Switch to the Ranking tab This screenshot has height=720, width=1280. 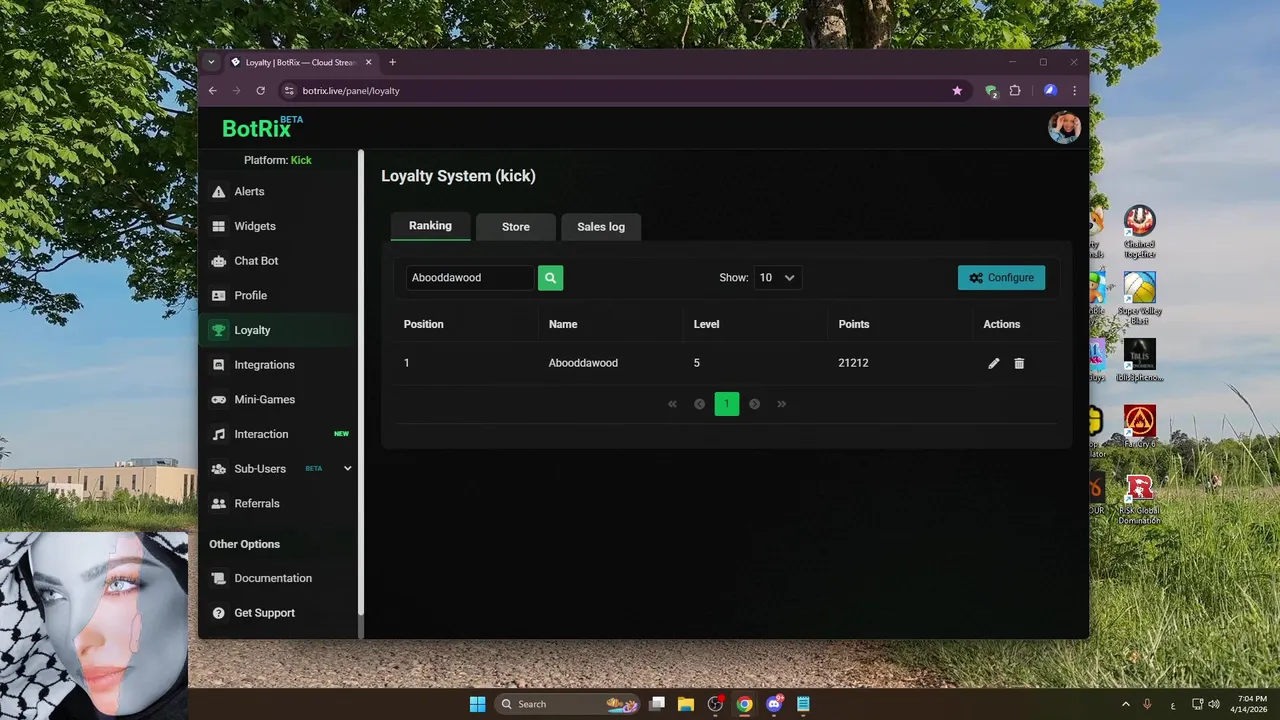point(430,226)
